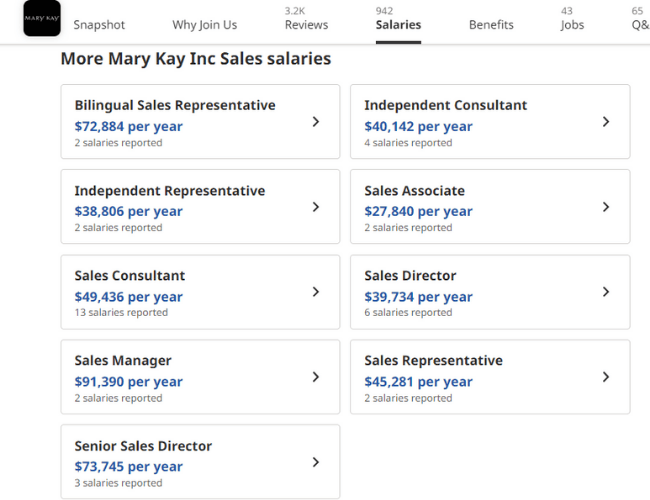Click the 43 jobs count
This screenshot has height=500, width=650.
click(567, 11)
